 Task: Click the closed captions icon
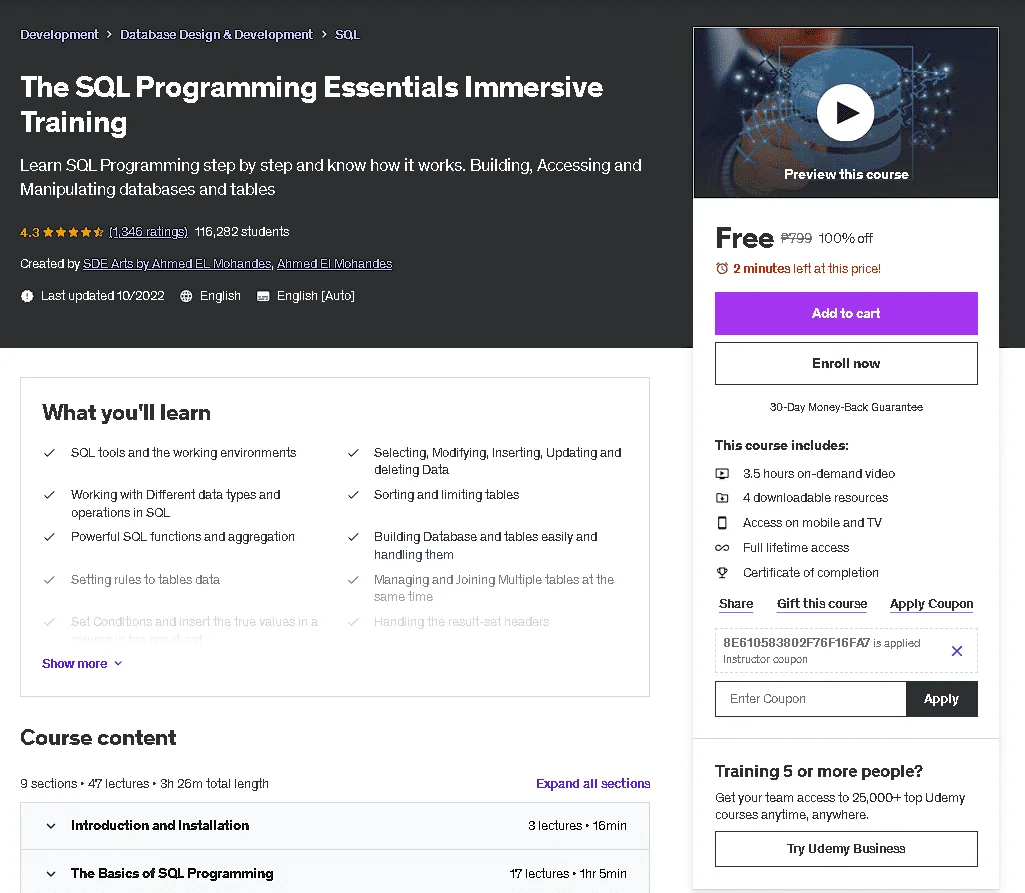click(263, 296)
